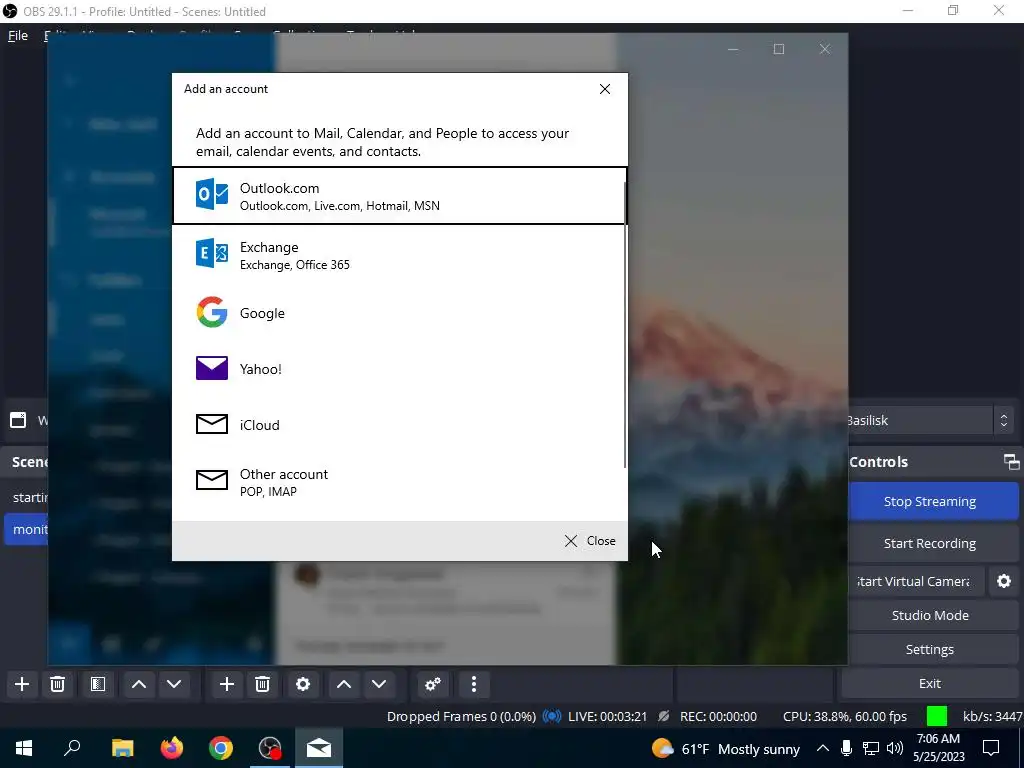Screen dimensions: 1024x768
Task: Move source down in the list
Action: (379, 684)
